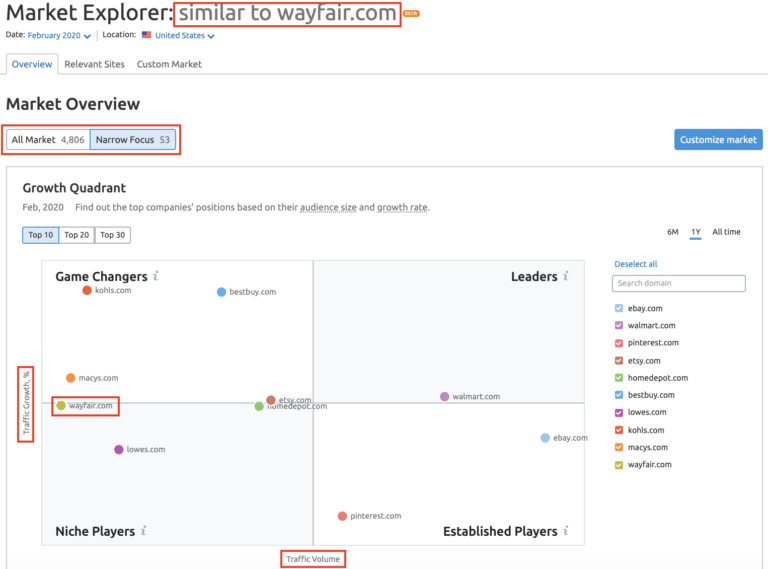Click the bestbuy.com dot in the quadrant
Viewport: 768px width, 569px height.
click(x=221, y=292)
